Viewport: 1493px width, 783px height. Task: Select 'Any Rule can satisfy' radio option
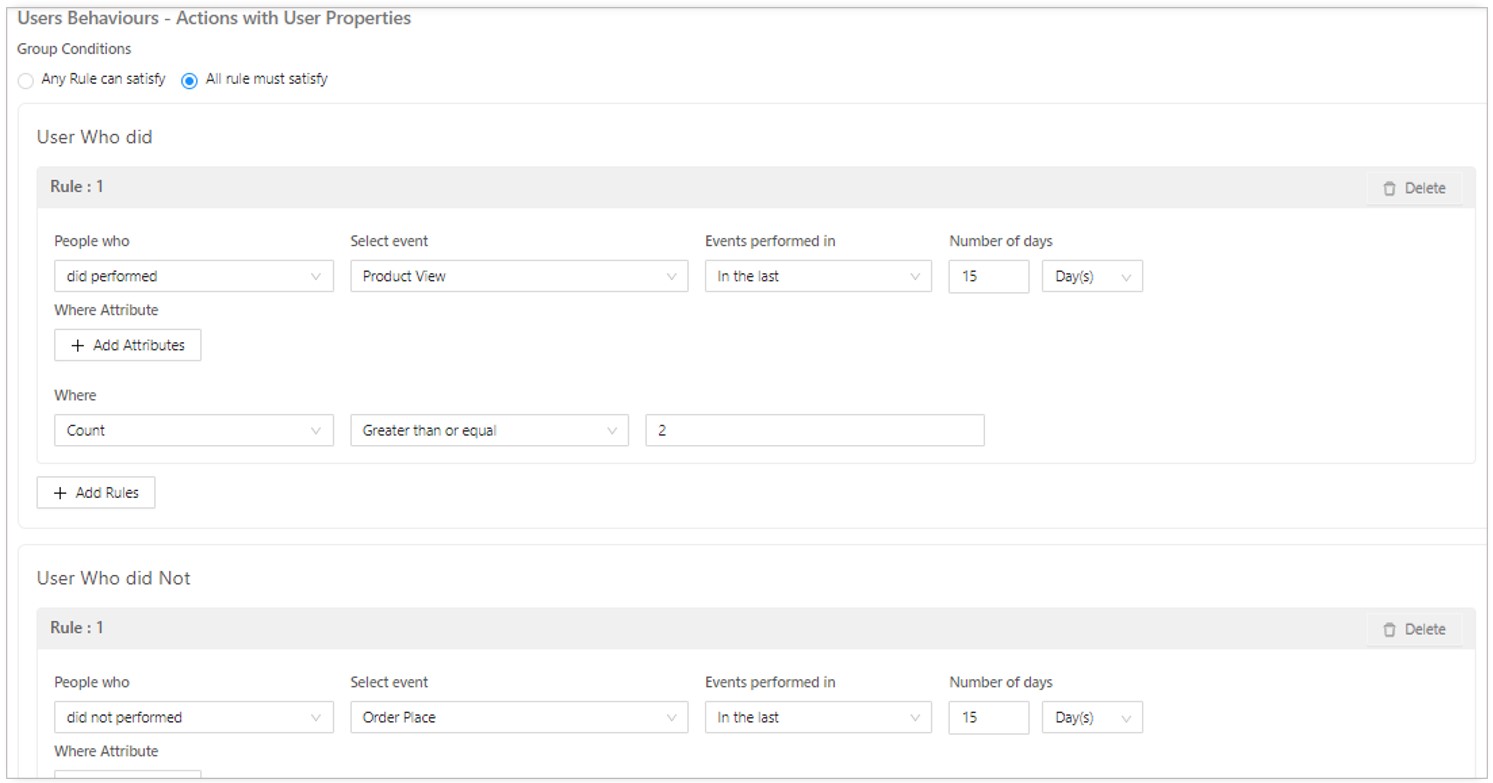point(26,81)
